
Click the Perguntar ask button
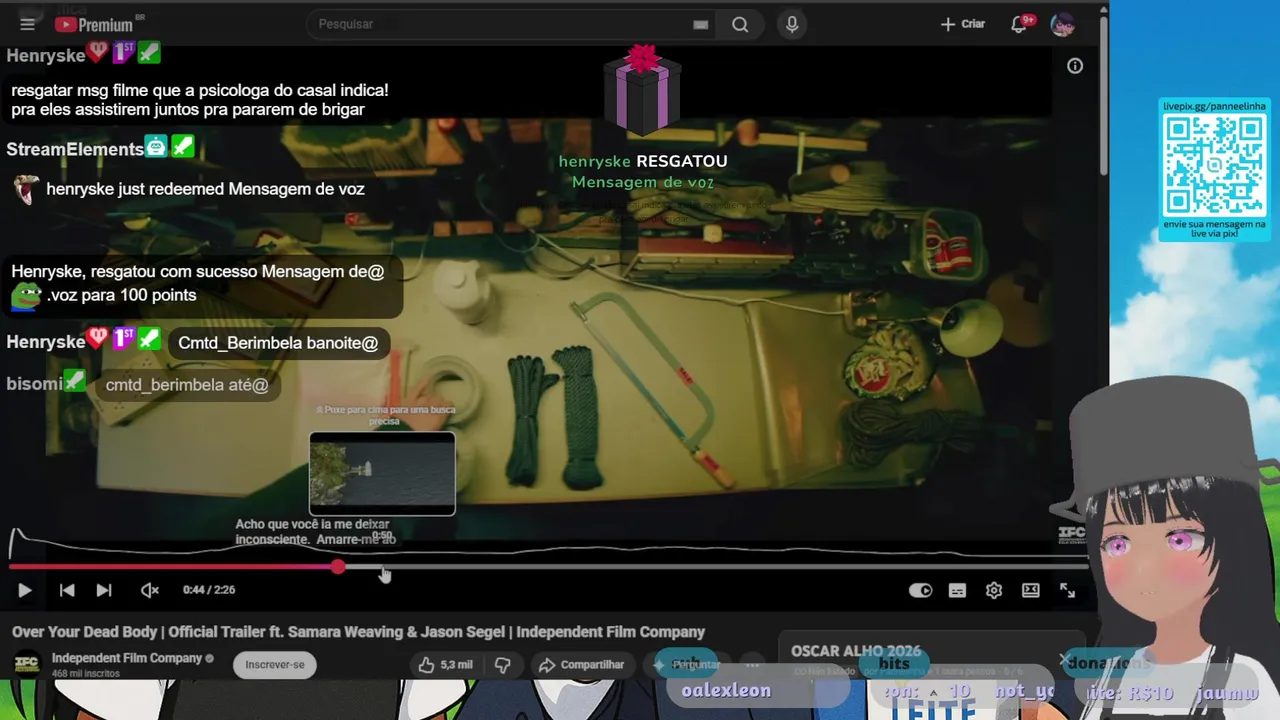[686, 664]
